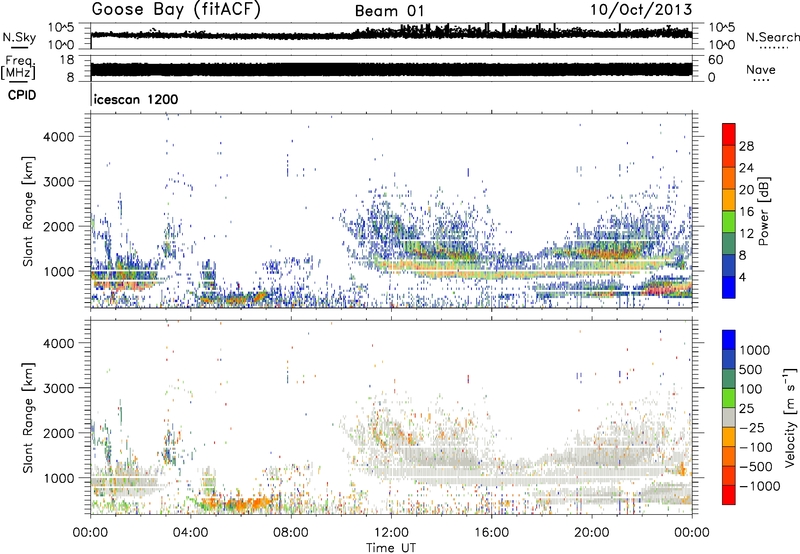Click the Velocity colorbar segment between 100 and 500
Image resolution: width=800 pixels, height=554 pixels.
(729, 379)
